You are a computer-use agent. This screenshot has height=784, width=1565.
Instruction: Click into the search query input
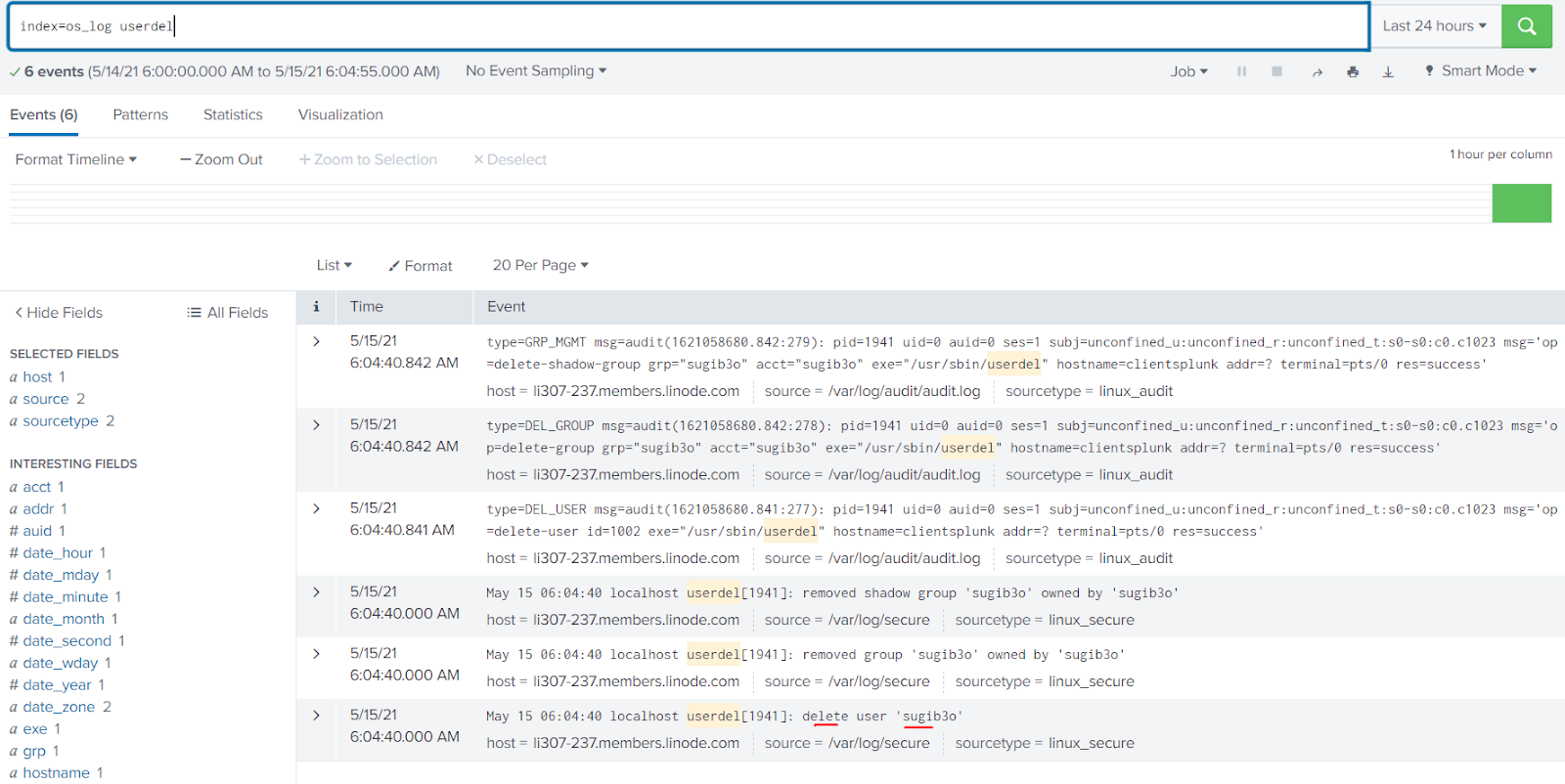[x=689, y=26]
